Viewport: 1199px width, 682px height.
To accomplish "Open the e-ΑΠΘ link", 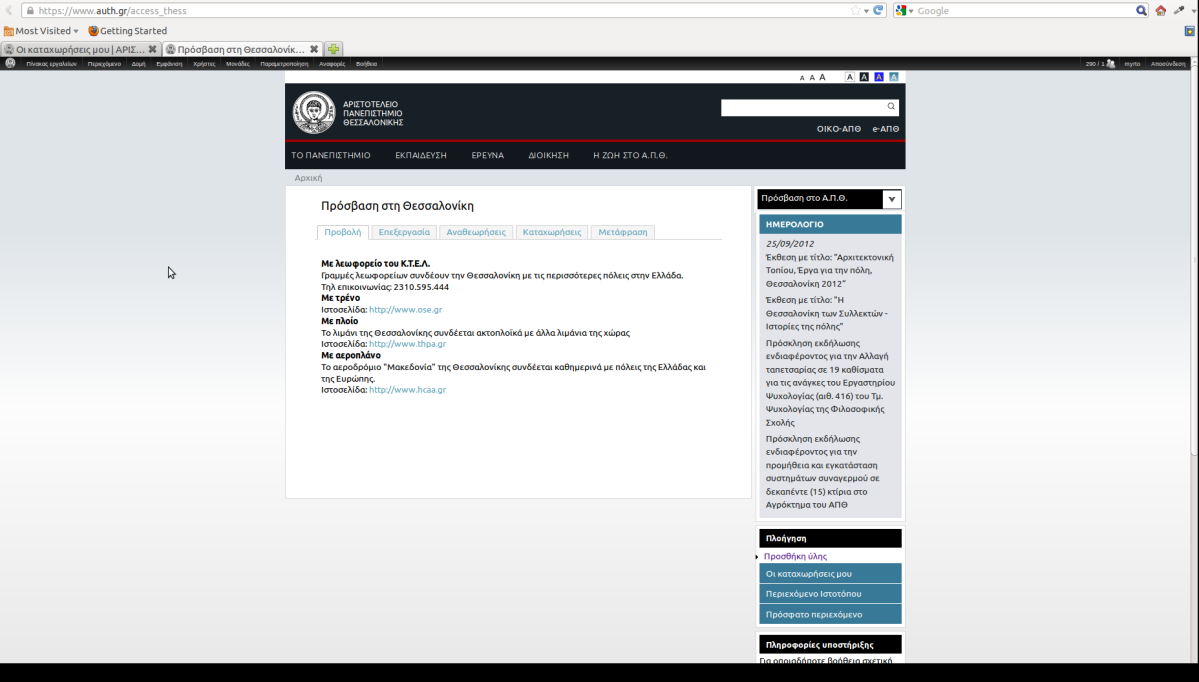I will point(885,129).
